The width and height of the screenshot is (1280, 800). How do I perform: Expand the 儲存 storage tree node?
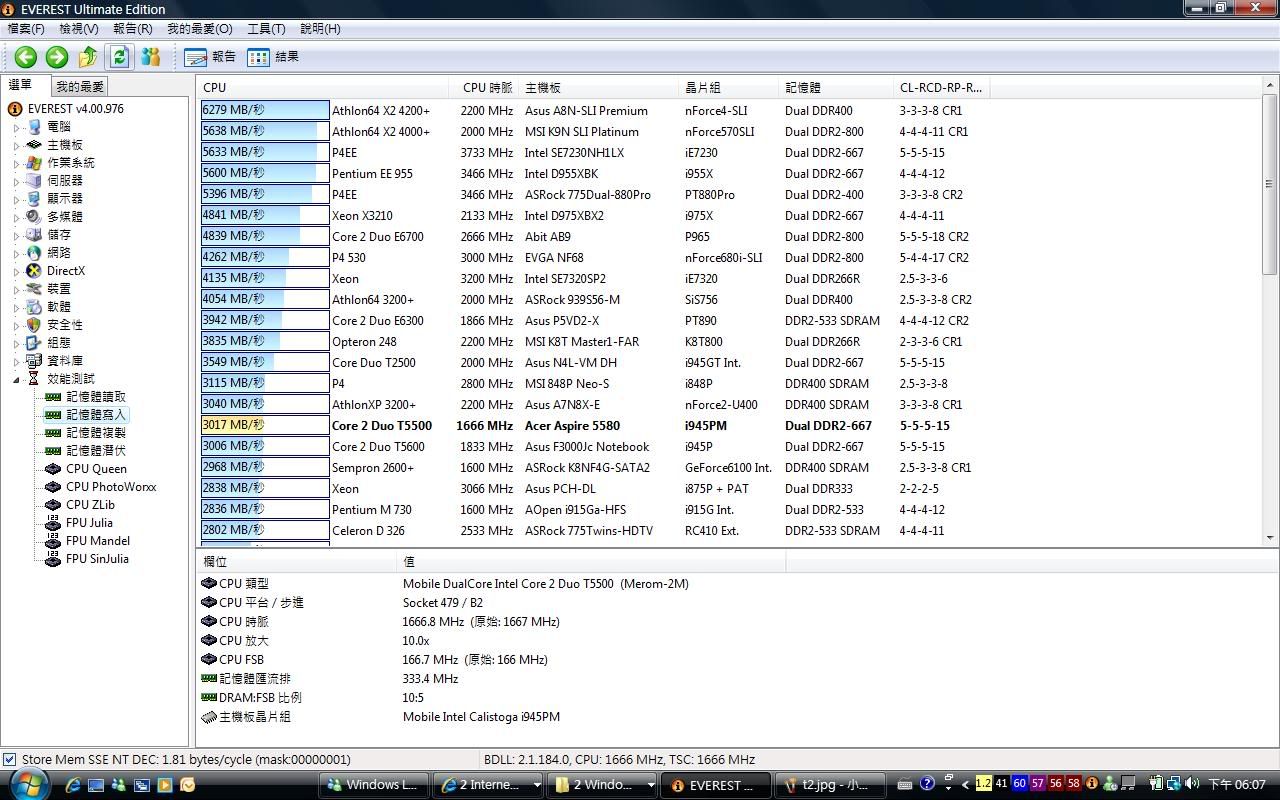coord(17,236)
